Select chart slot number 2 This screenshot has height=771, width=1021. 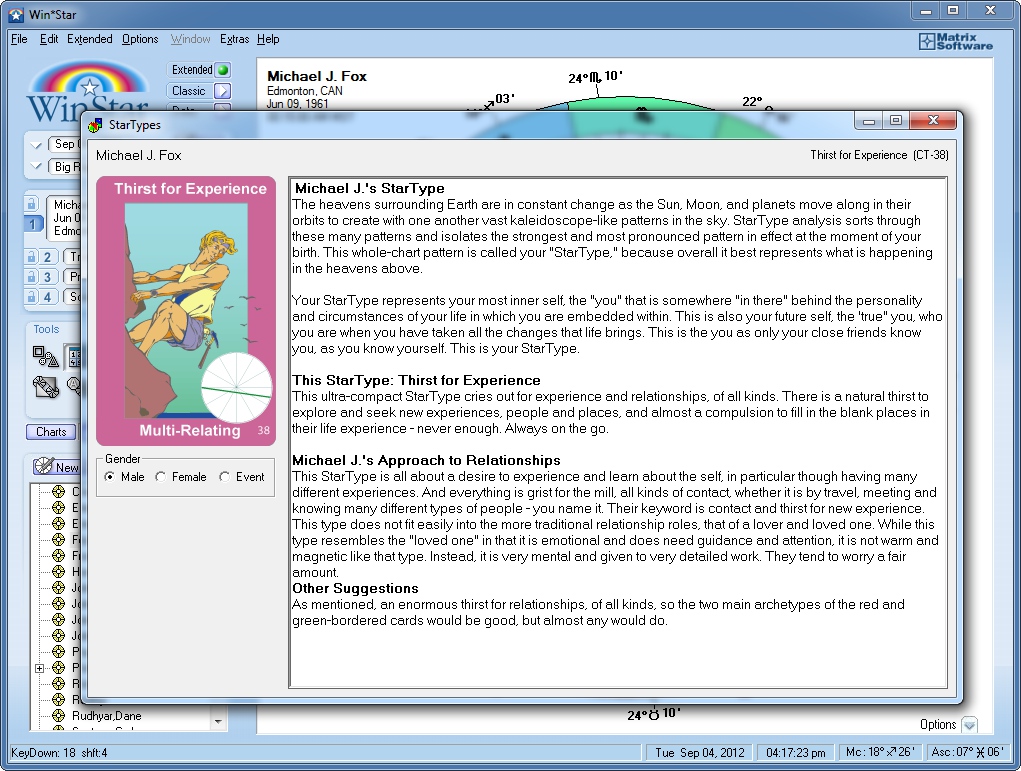[48, 257]
